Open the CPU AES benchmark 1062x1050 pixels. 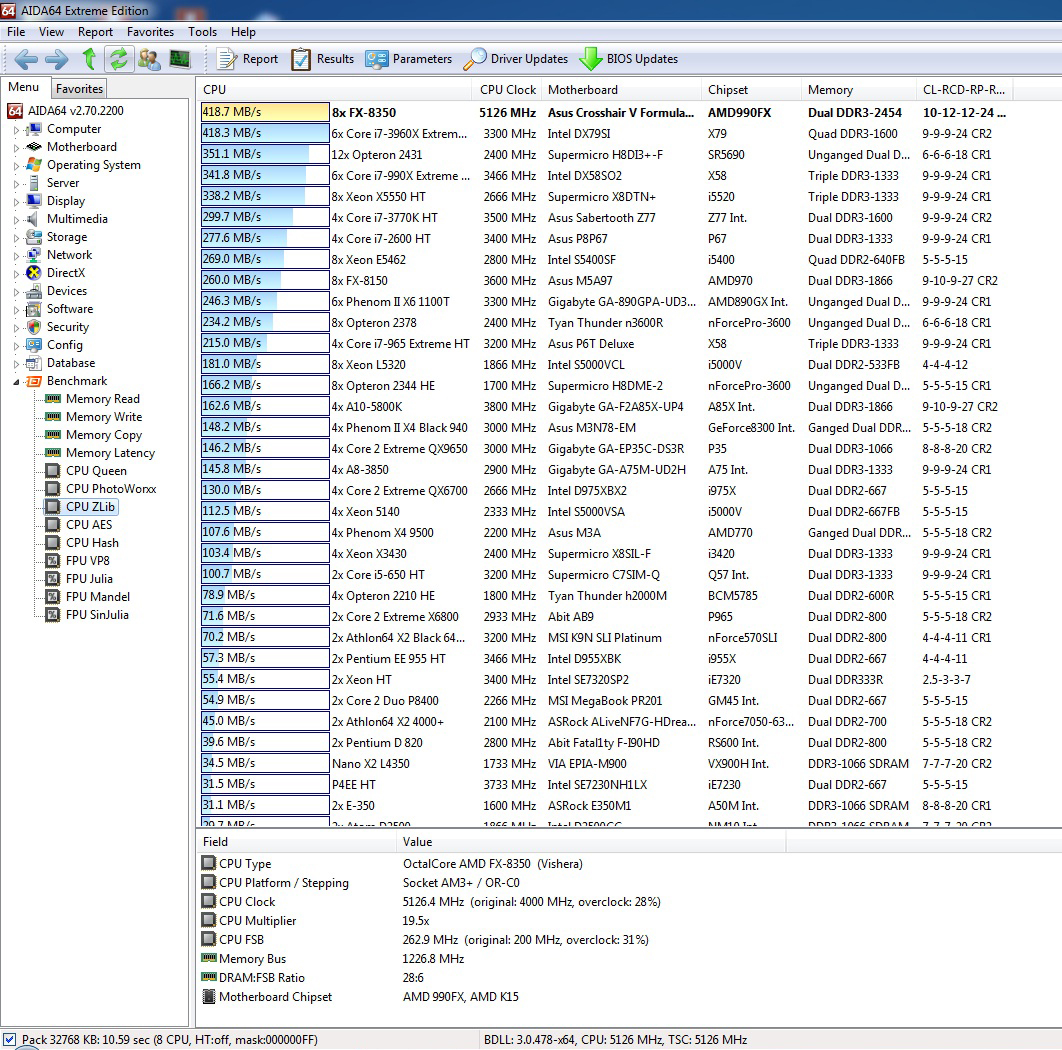pyautogui.click(x=89, y=524)
